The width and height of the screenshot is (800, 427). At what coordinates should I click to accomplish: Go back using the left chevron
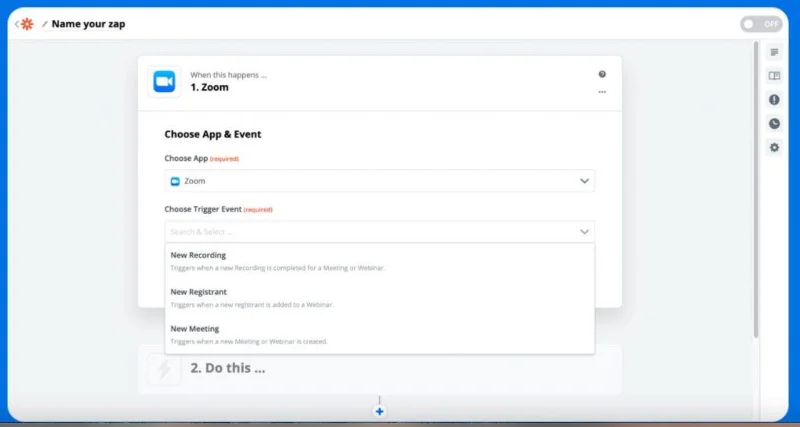pyautogui.click(x=17, y=24)
